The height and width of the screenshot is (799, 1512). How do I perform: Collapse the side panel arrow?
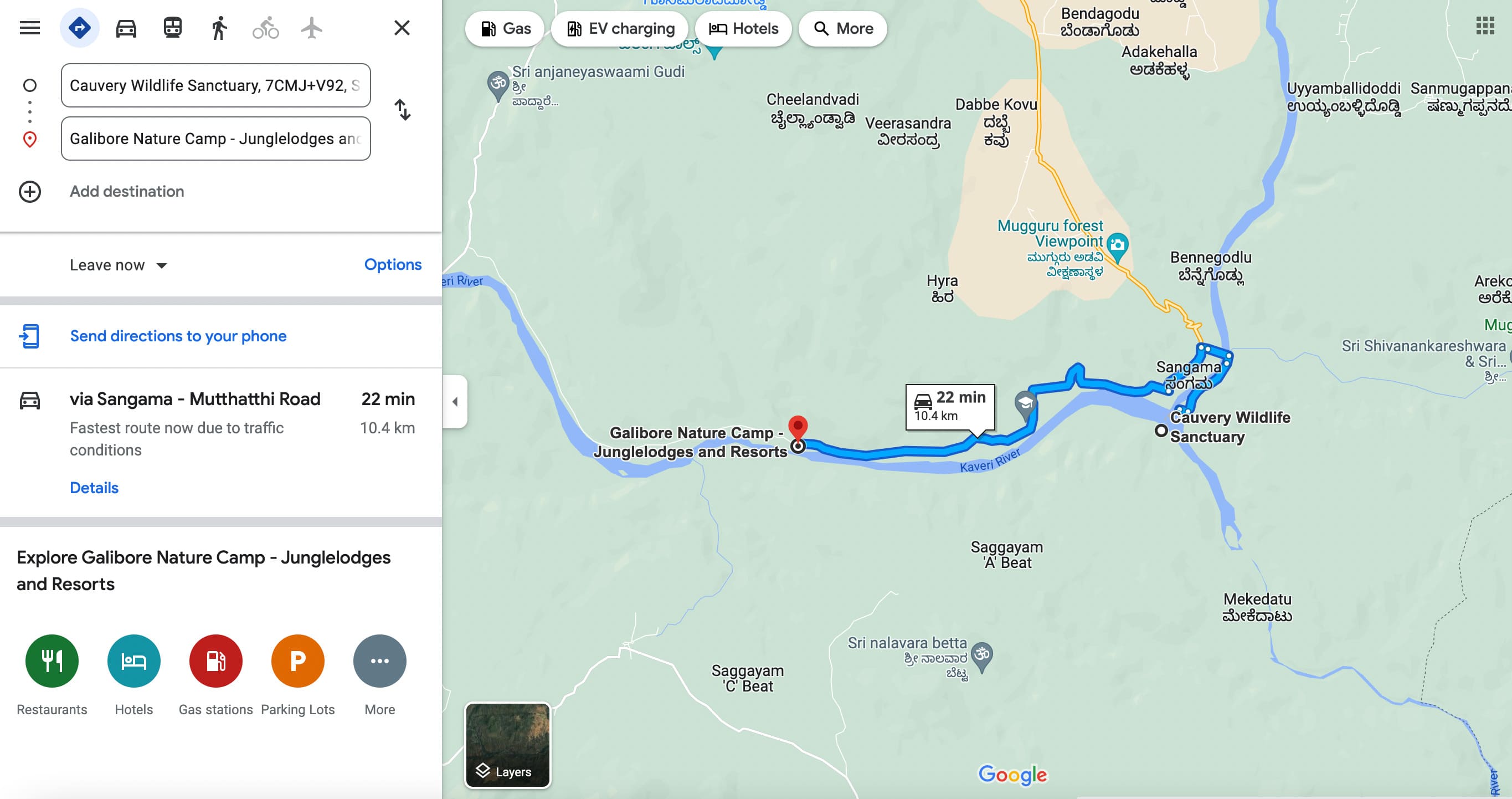pyautogui.click(x=455, y=402)
